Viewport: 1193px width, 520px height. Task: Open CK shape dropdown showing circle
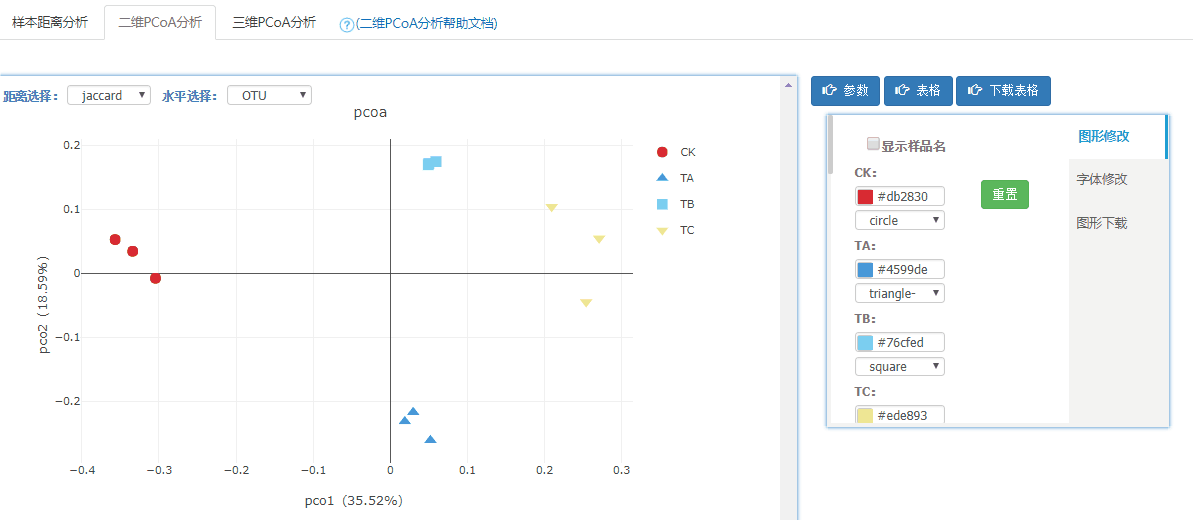click(x=900, y=220)
